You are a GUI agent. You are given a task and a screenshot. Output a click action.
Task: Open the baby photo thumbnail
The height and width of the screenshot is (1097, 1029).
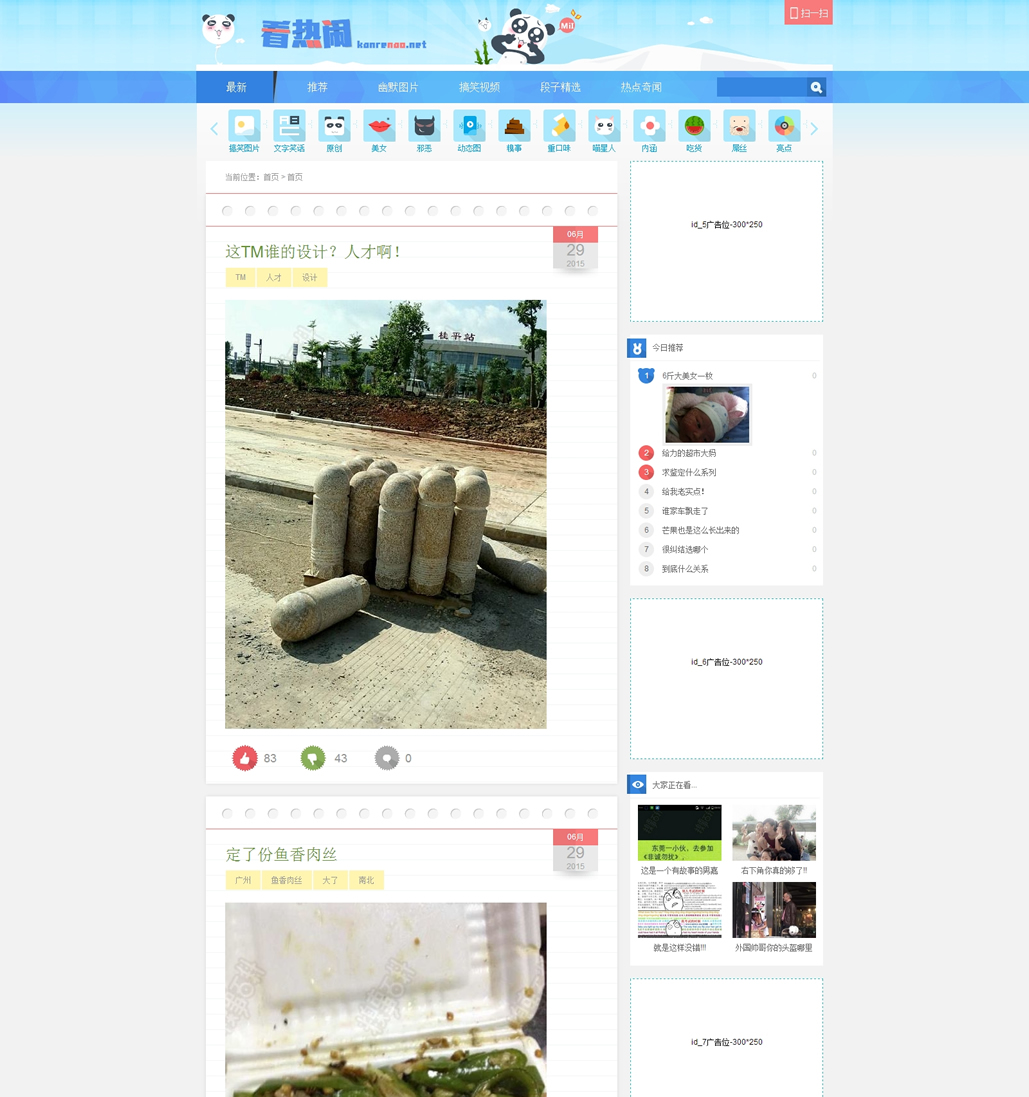coord(707,415)
